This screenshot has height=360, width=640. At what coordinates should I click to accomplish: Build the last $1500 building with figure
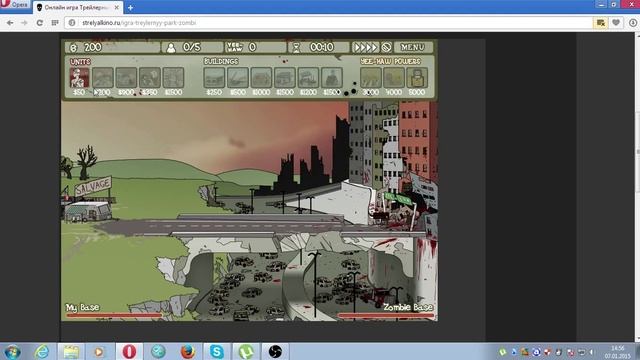(x=332, y=78)
